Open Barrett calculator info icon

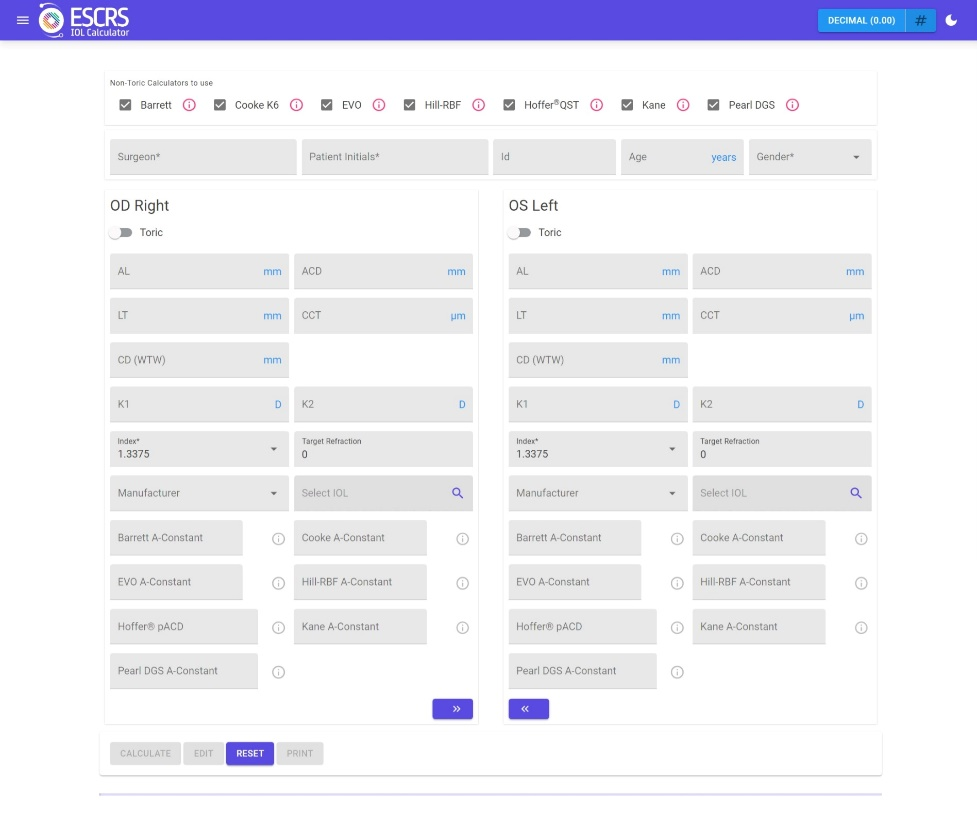pyautogui.click(x=189, y=105)
